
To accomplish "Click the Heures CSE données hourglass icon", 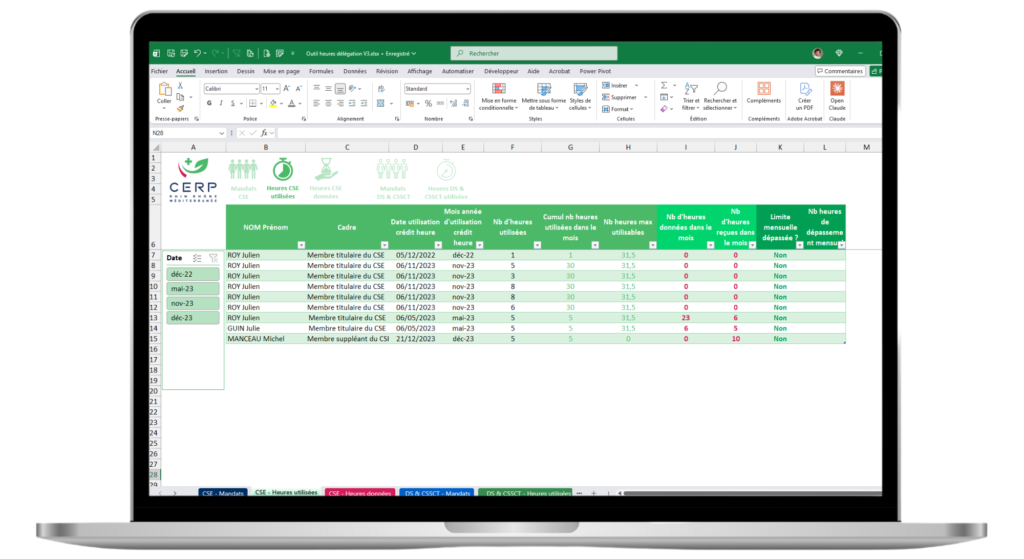I will click(327, 169).
